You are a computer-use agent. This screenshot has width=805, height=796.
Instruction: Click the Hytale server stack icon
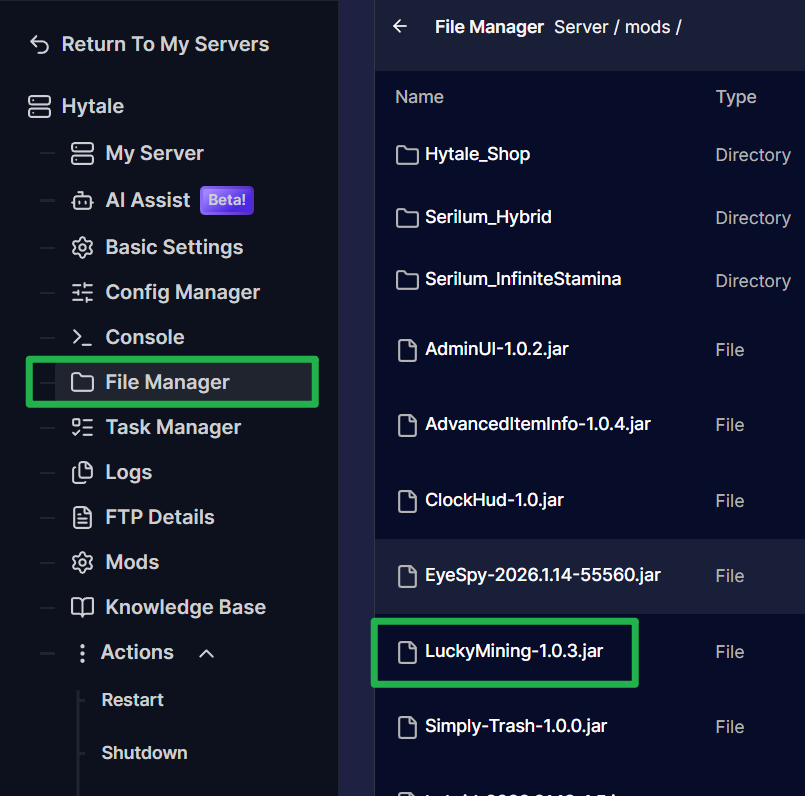point(39,107)
